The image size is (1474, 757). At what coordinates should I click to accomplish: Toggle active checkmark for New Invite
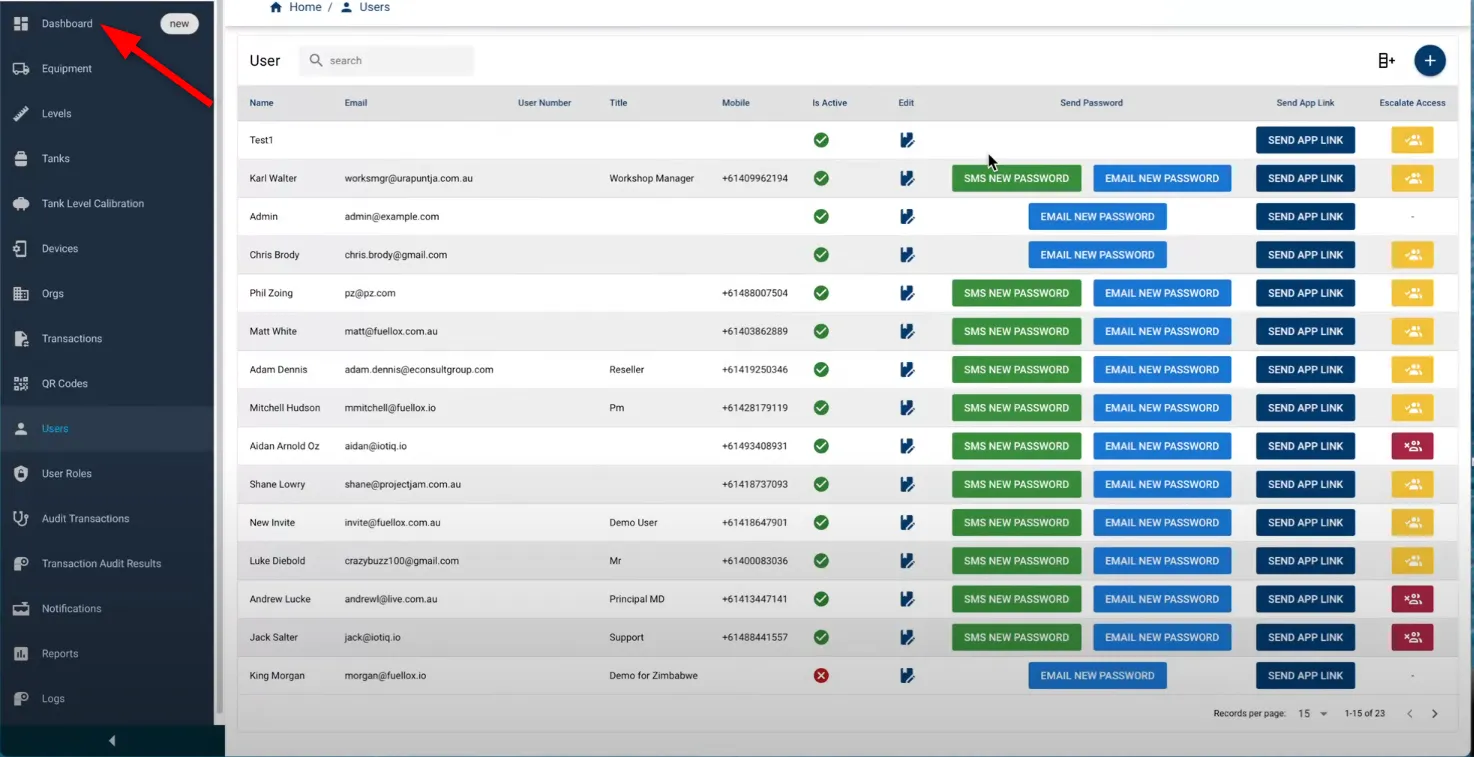(821, 523)
